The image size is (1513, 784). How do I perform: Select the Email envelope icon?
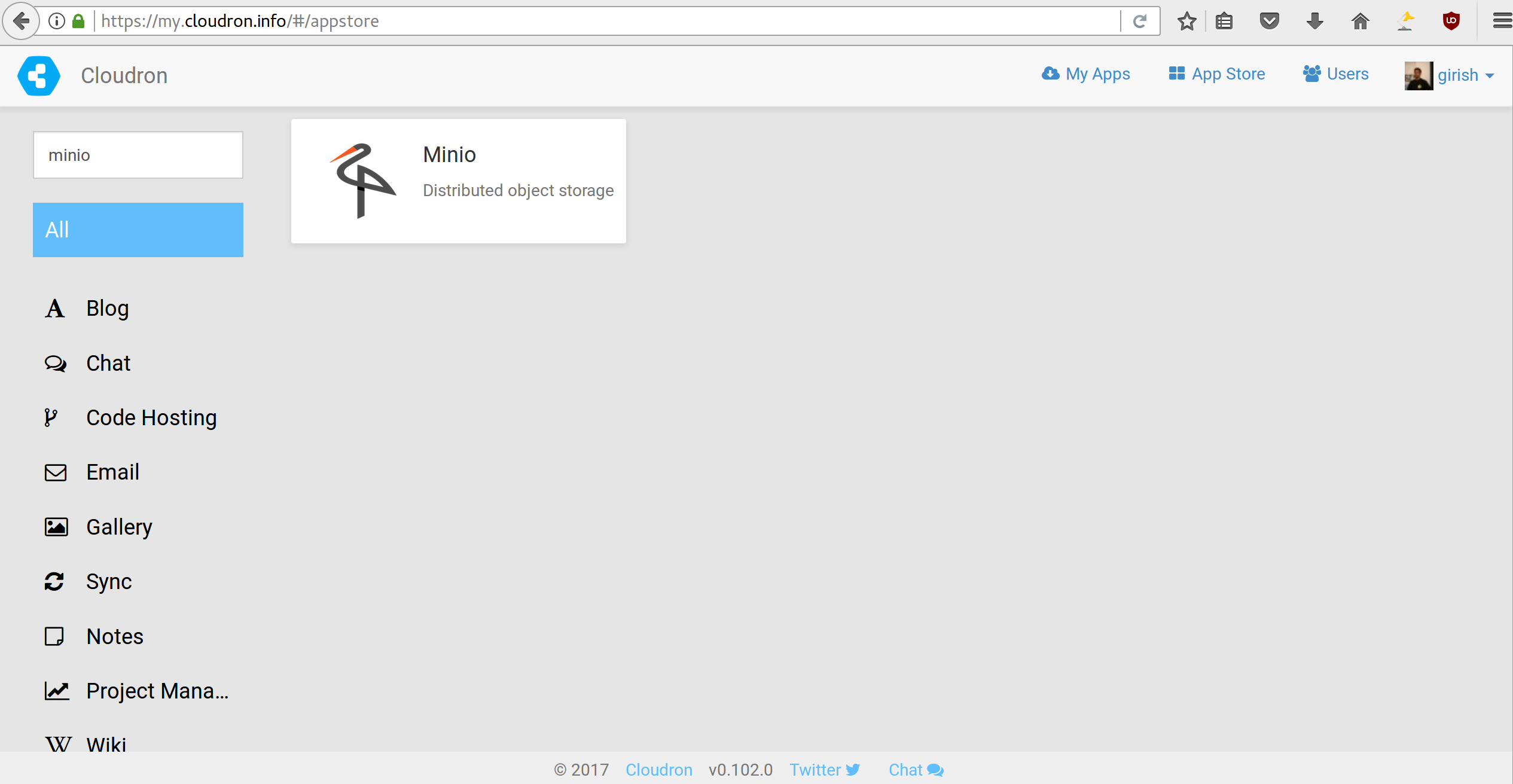coord(55,472)
